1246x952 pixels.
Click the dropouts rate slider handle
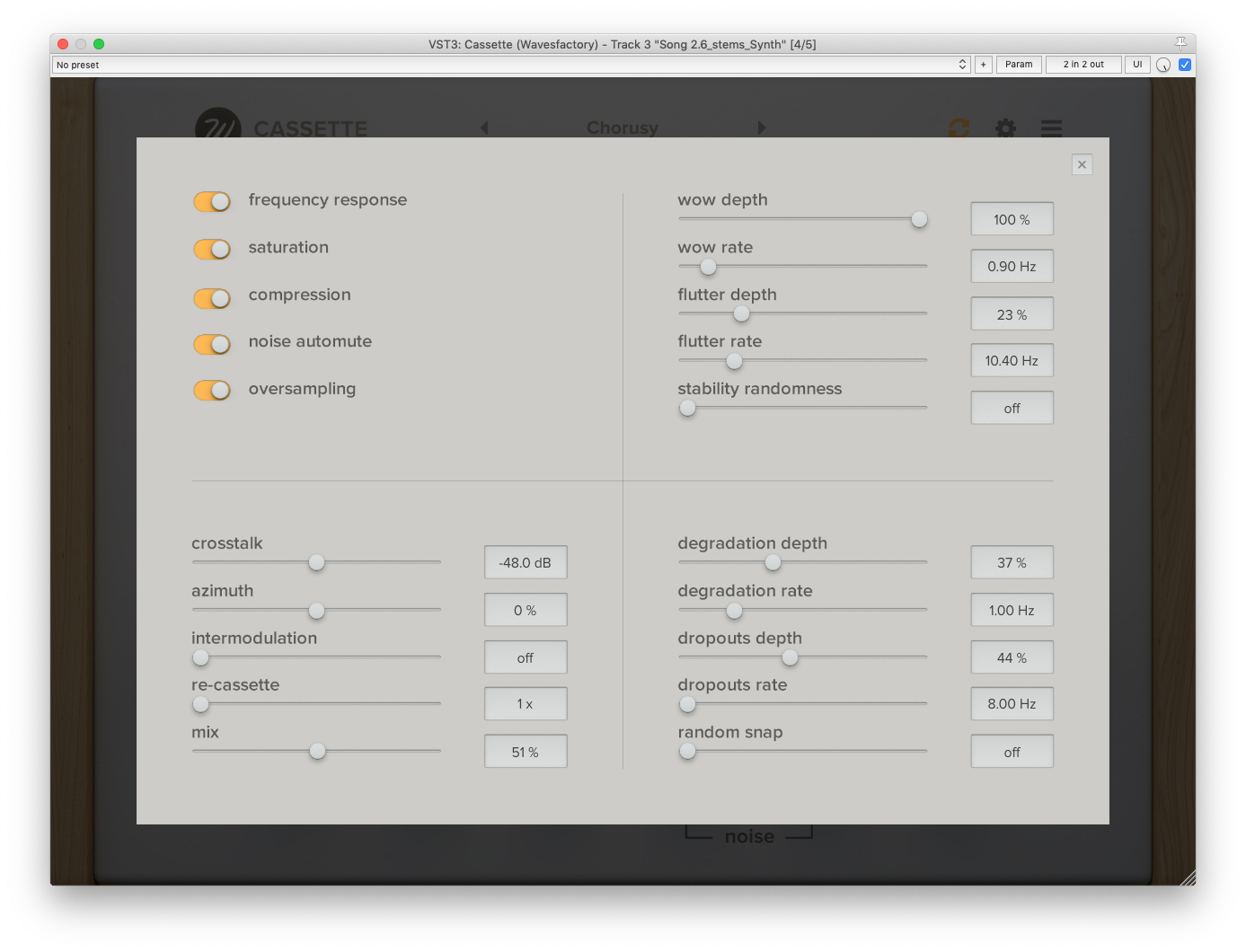687,704
